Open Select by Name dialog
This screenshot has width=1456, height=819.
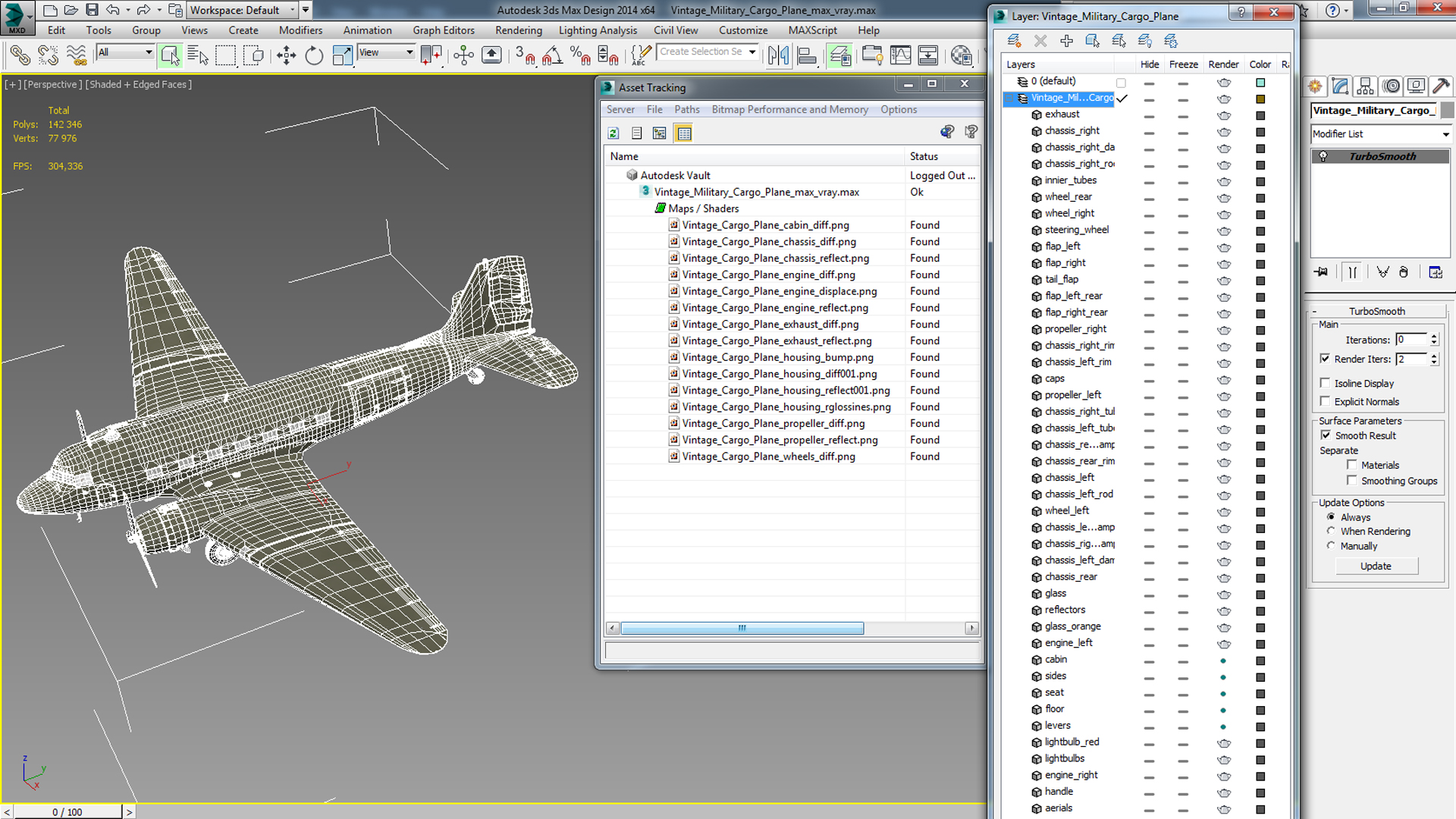click(198, 55)
